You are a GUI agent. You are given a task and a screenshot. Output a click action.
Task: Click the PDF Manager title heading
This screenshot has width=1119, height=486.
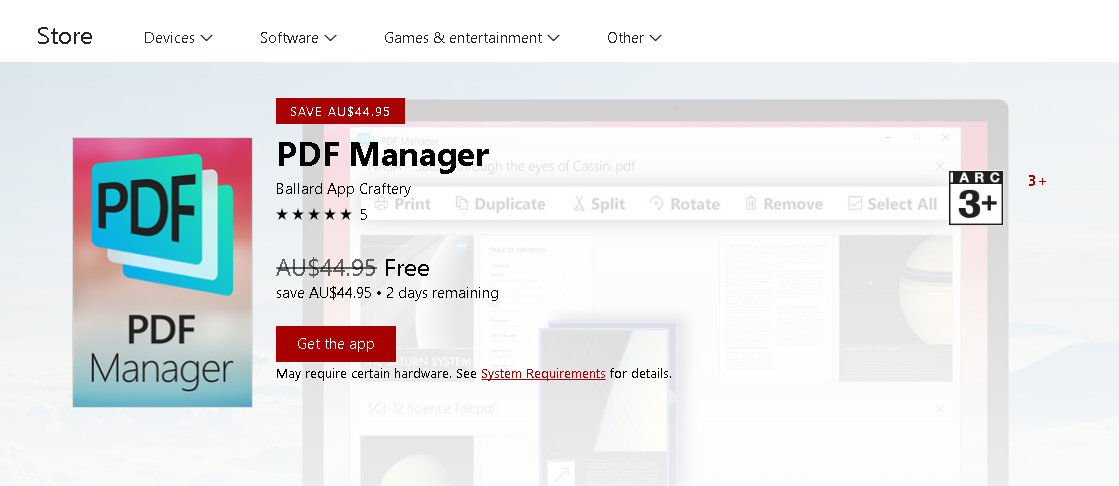click(x=383, y=154)
